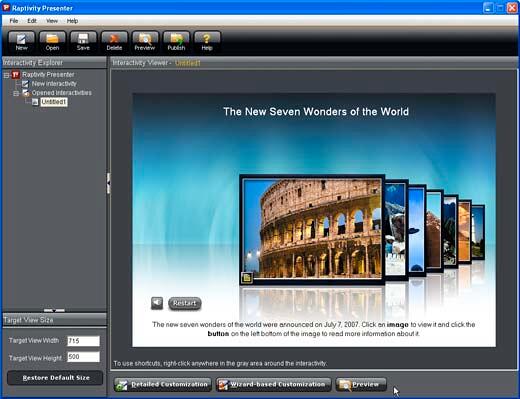Click the Publish toolbar icon
Image resolution: width=520 pixels, height=399 pixels.
tap(176, 42)
